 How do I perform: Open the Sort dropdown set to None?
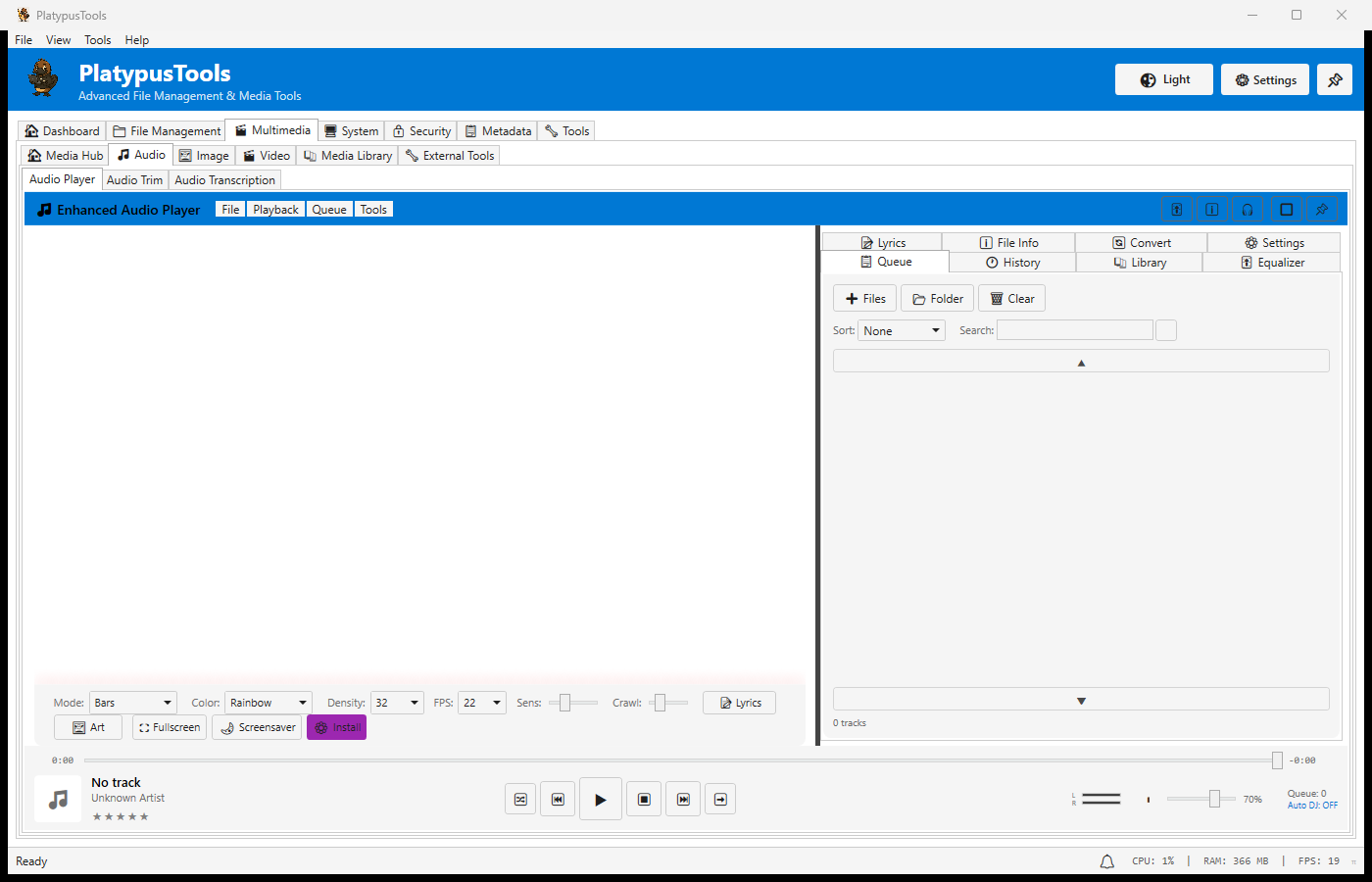pos(901,330)
